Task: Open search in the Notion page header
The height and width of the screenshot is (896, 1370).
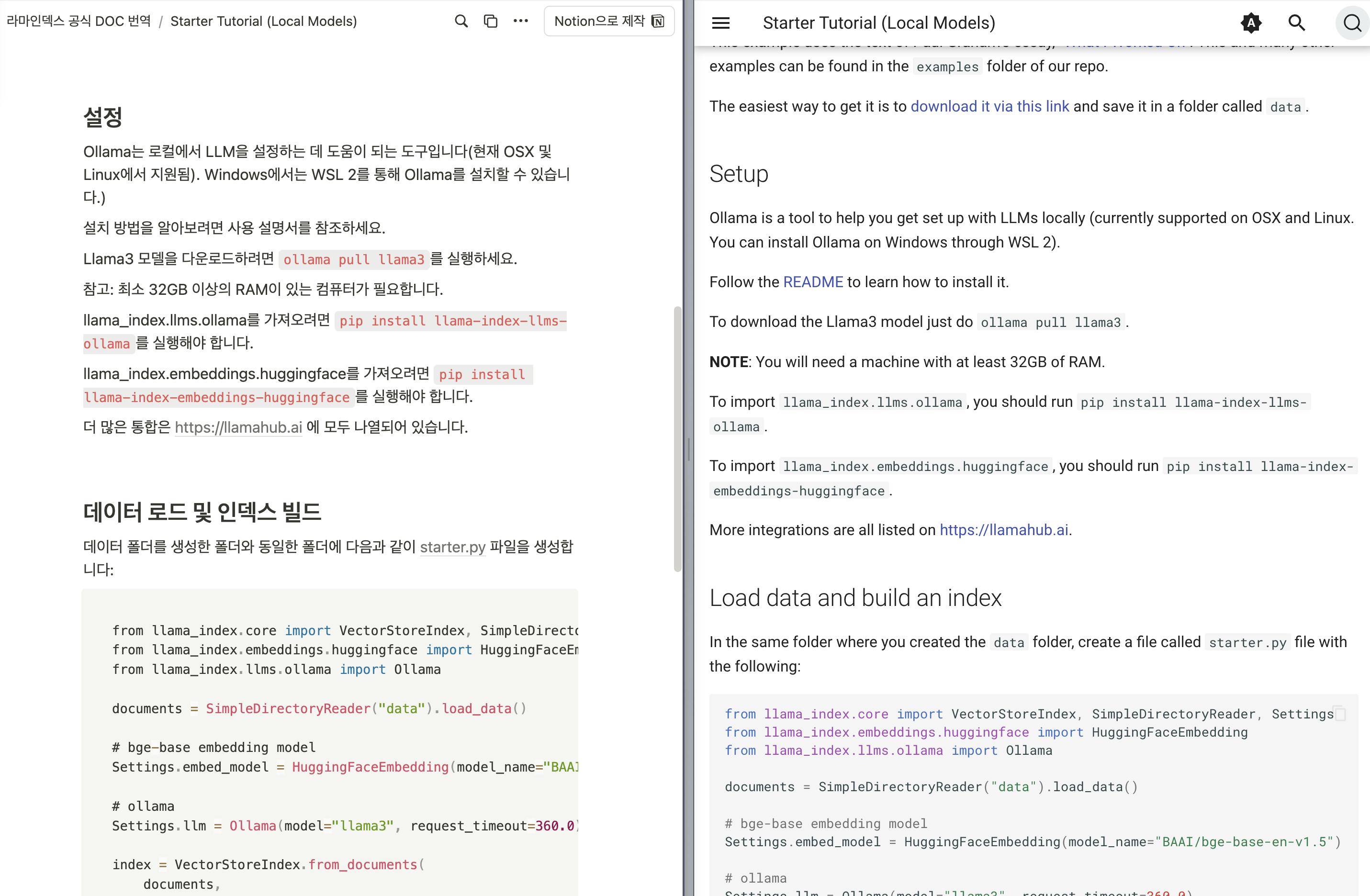Action: 461,21
